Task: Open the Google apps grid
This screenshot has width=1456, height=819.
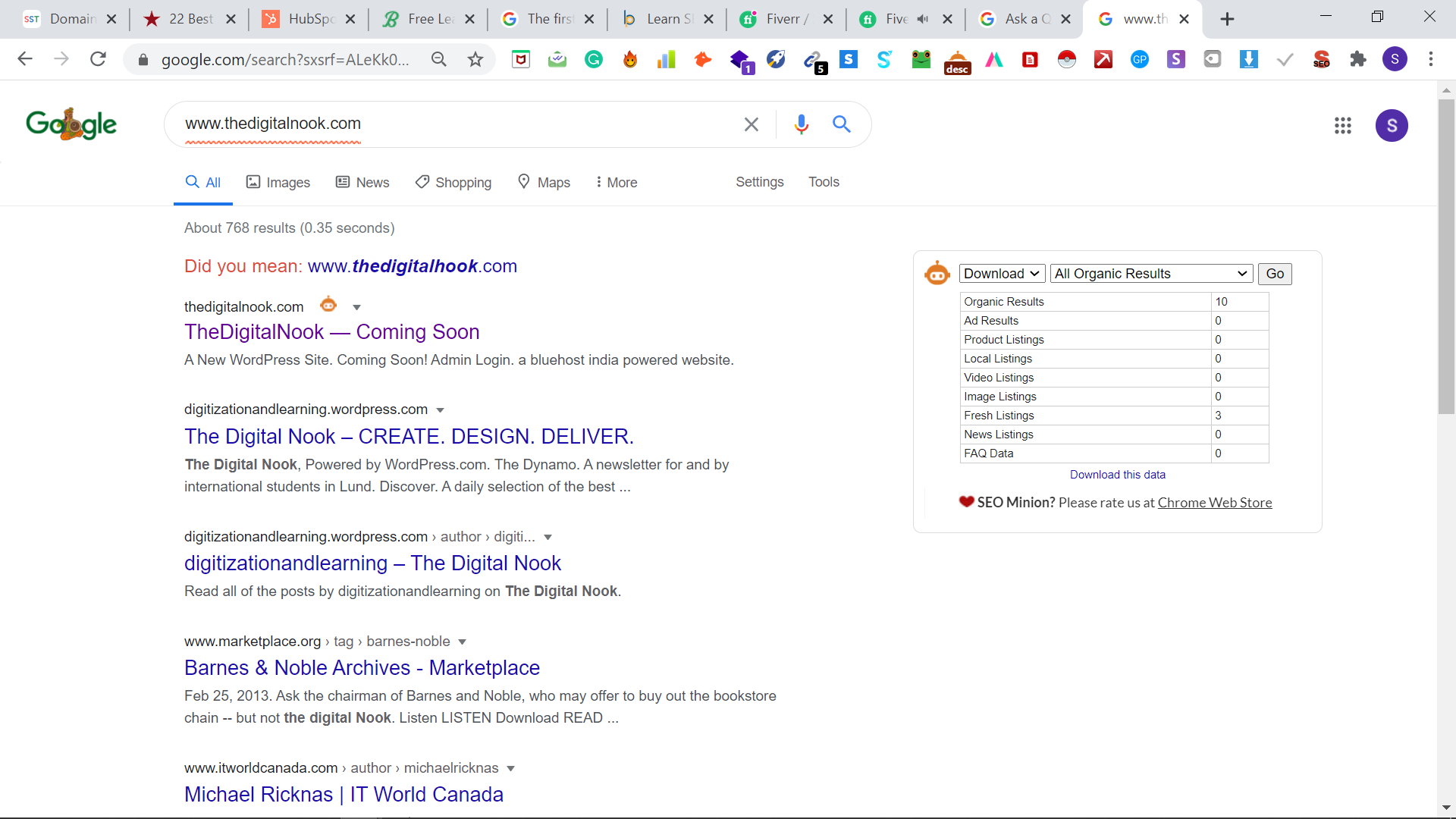Action: click(1343, 125)
